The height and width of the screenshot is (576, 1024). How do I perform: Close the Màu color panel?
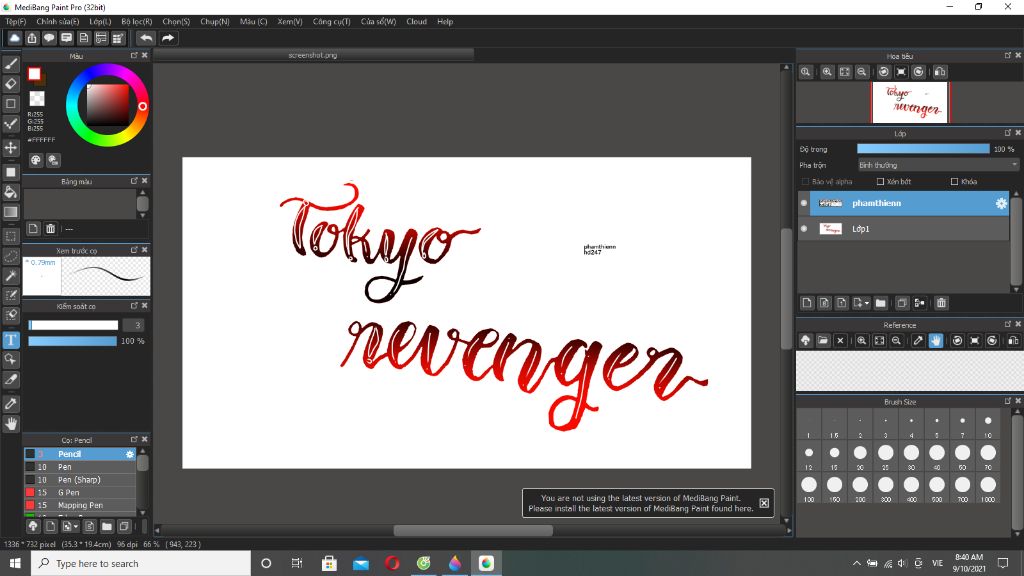pos(145,56)
